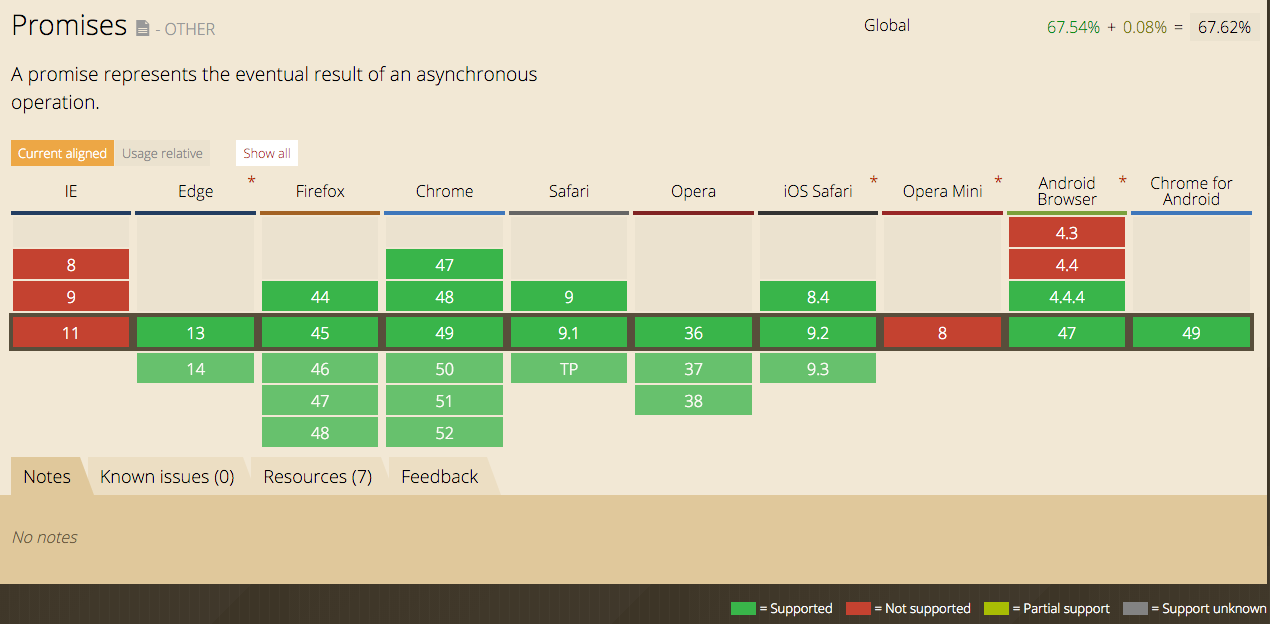1270x624 pixels.
Task: Click IE version 9 cell
Action: [x=71, y=297]
